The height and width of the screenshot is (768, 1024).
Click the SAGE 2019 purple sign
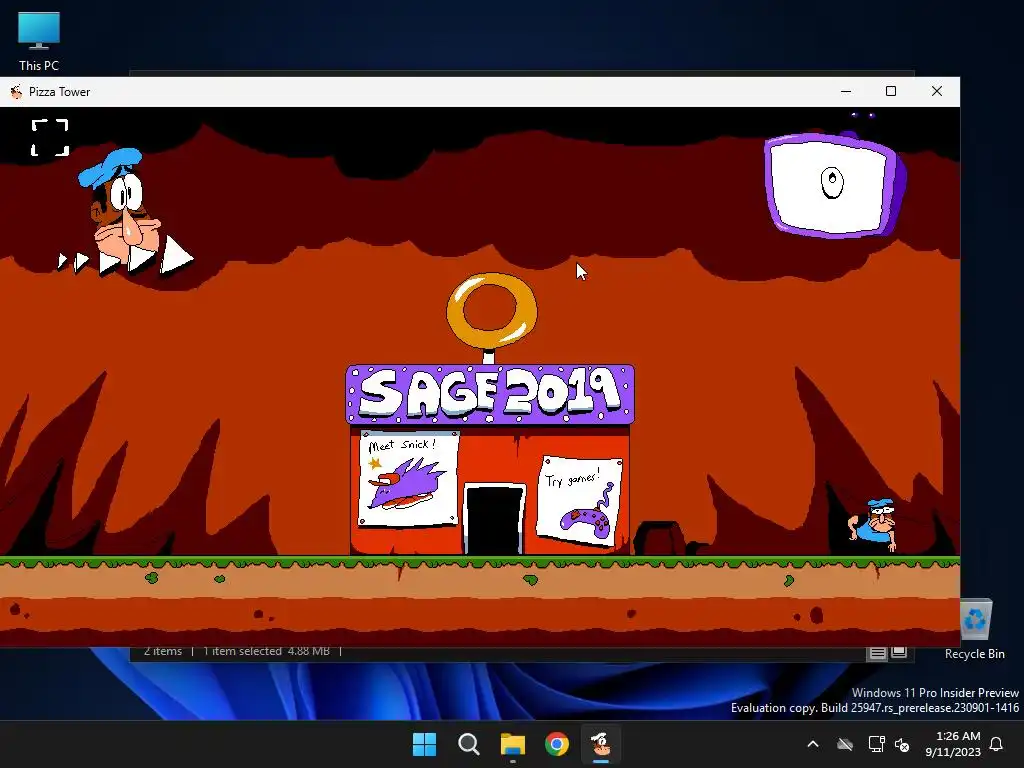coord(490,394)
